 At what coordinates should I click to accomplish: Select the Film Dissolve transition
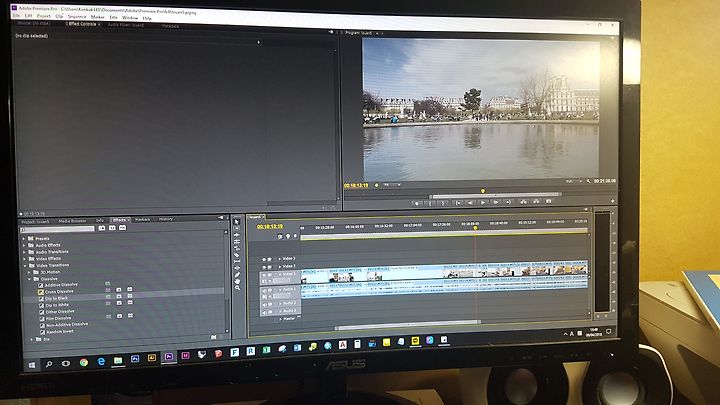pos(58,318)
